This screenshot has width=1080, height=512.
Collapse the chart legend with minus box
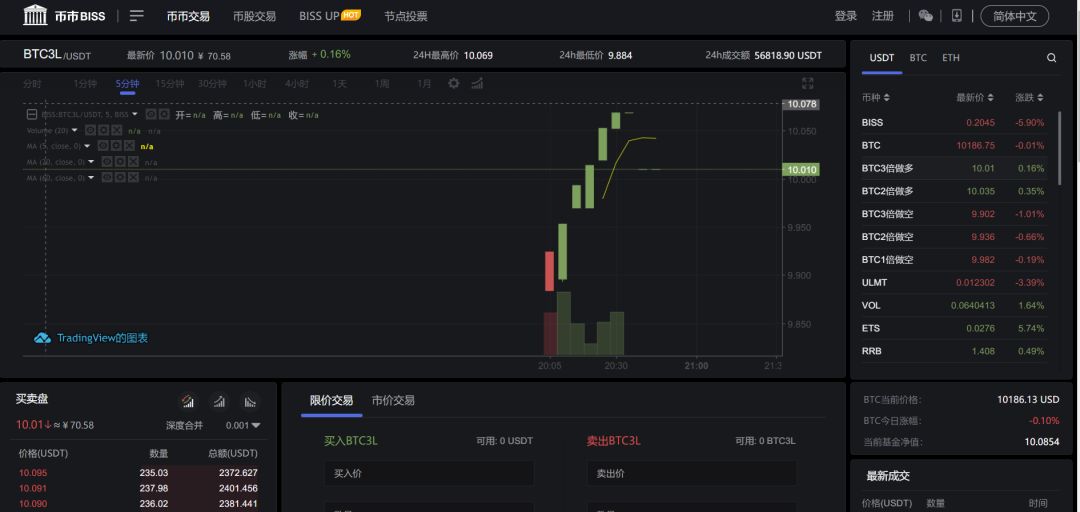coord(32,114)
